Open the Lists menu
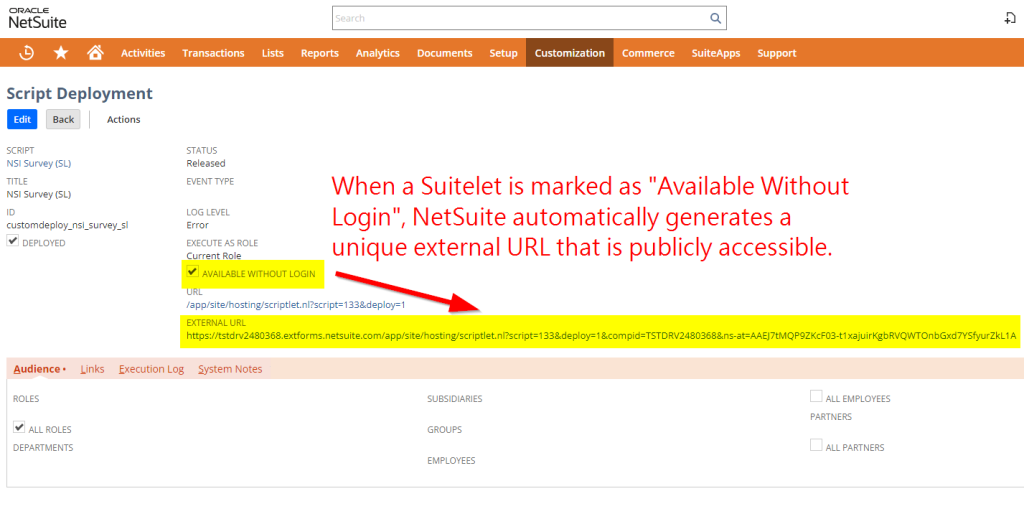Screen dimensions: 1024x509 (273, 53)
